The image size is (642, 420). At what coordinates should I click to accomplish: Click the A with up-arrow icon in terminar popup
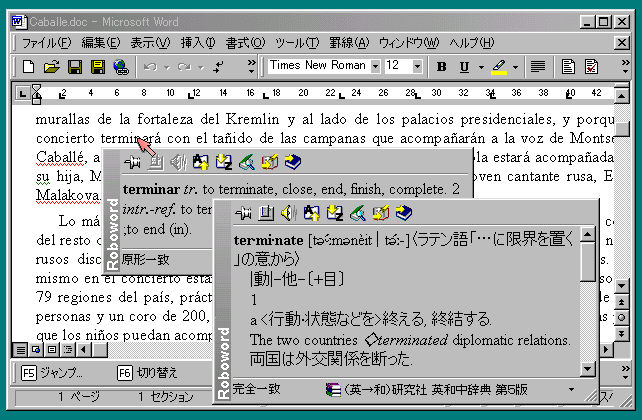201,162
